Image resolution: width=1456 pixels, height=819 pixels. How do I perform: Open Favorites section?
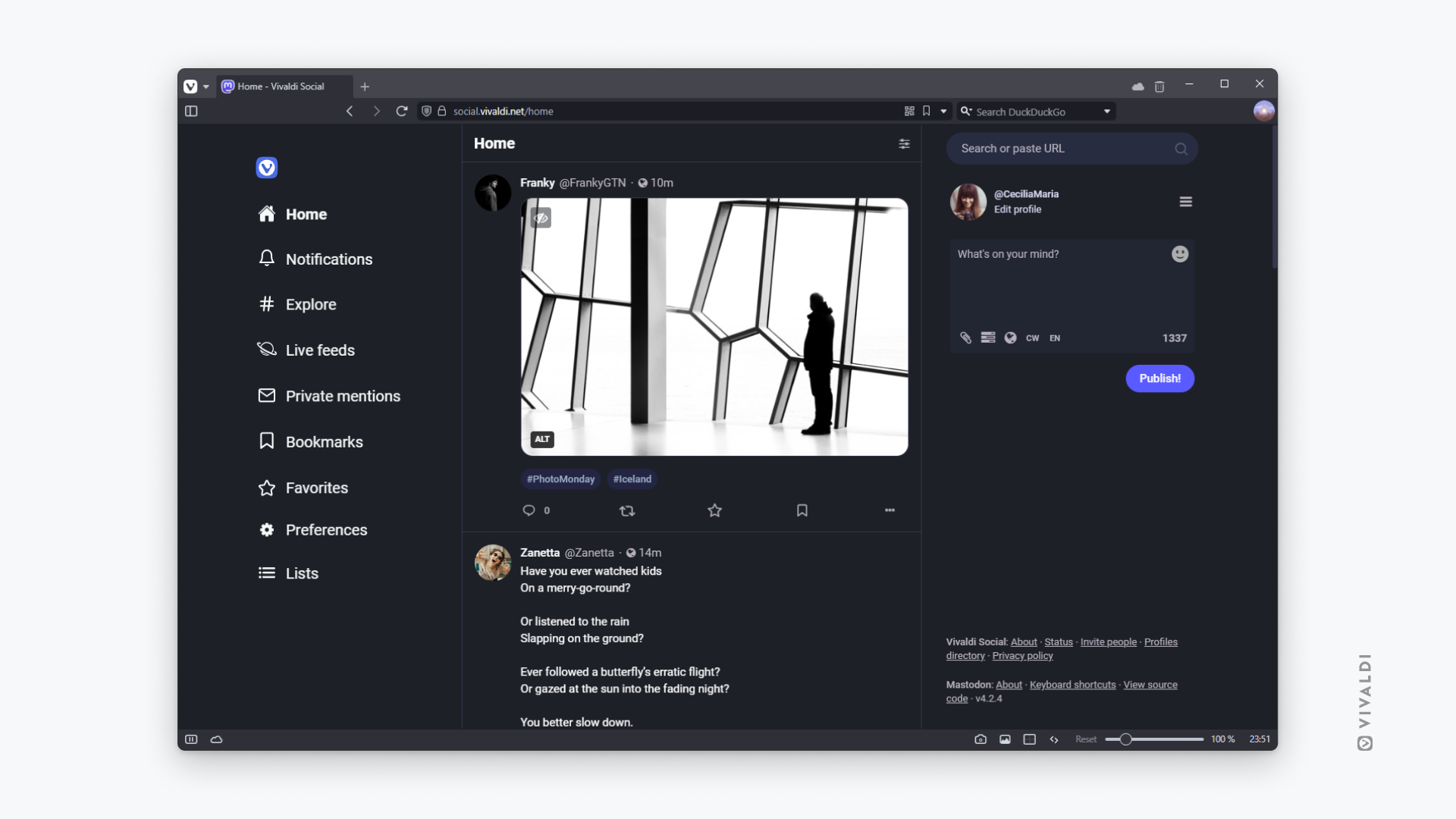click(316, 487)
